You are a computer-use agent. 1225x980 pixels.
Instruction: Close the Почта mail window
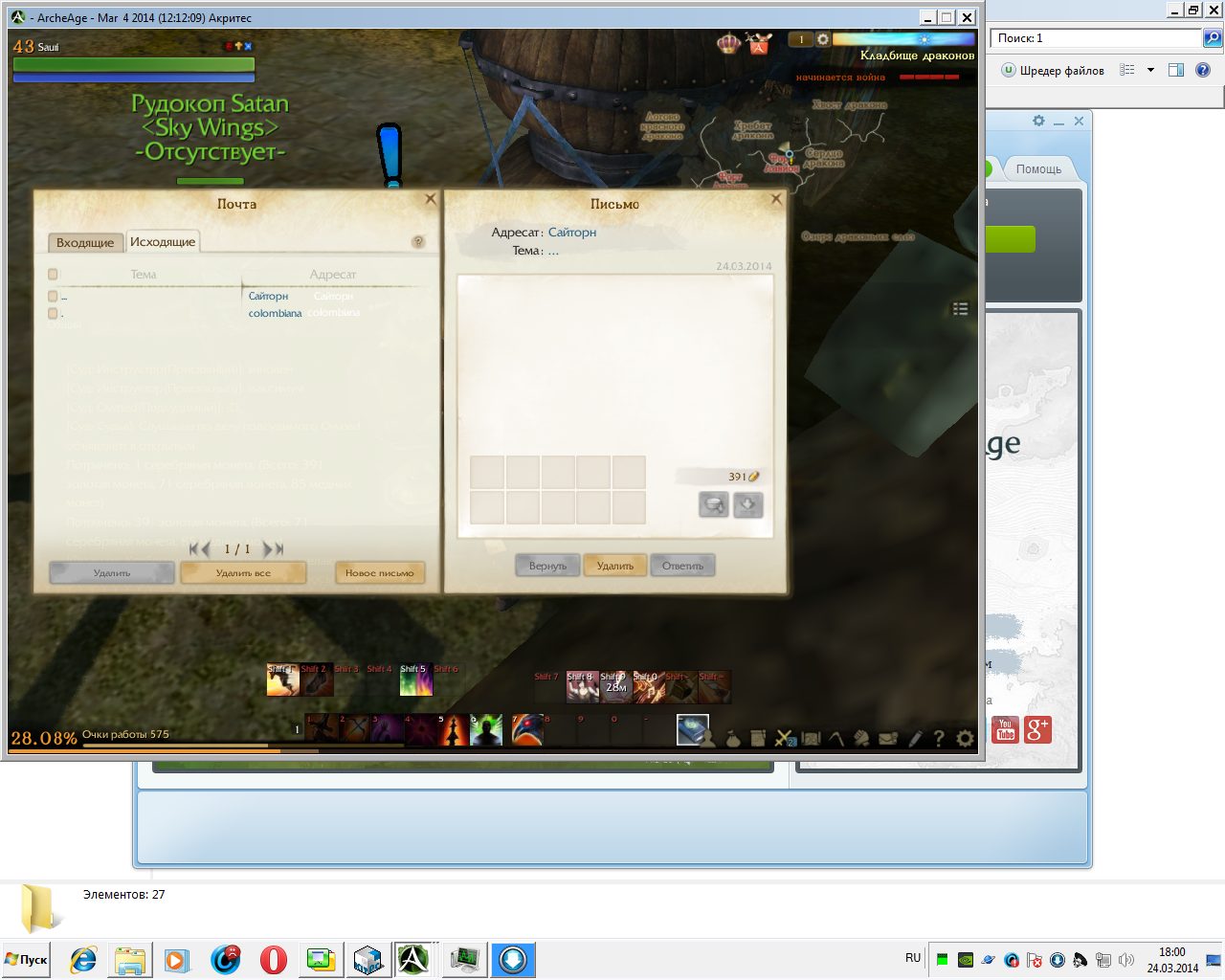[x=430, y=199]
